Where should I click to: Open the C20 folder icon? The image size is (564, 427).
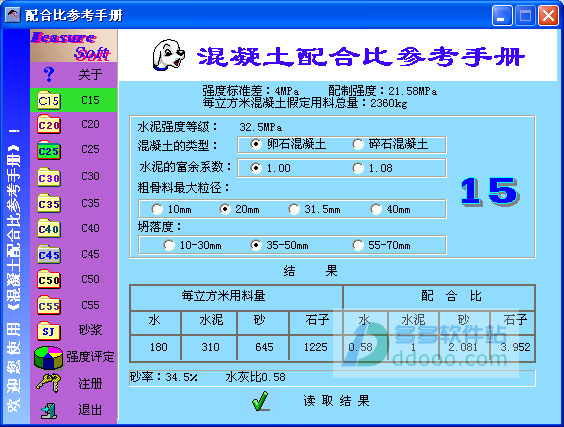tap(49, 124)
